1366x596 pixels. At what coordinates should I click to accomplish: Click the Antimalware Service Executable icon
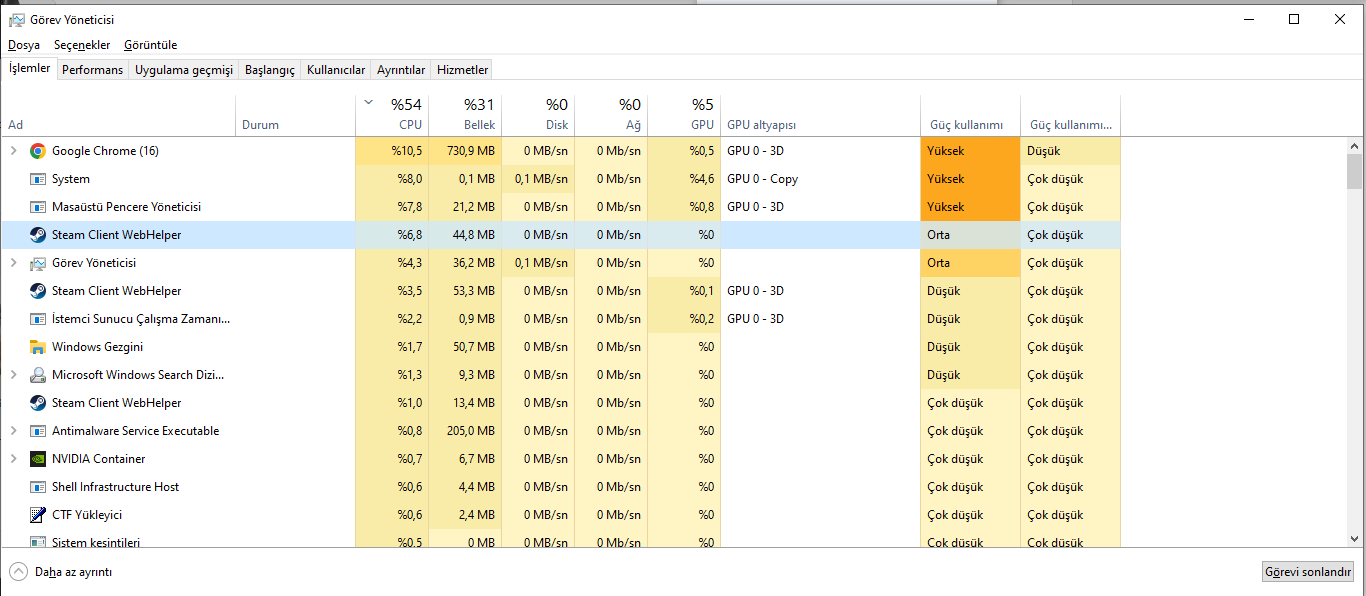[38, 431]
